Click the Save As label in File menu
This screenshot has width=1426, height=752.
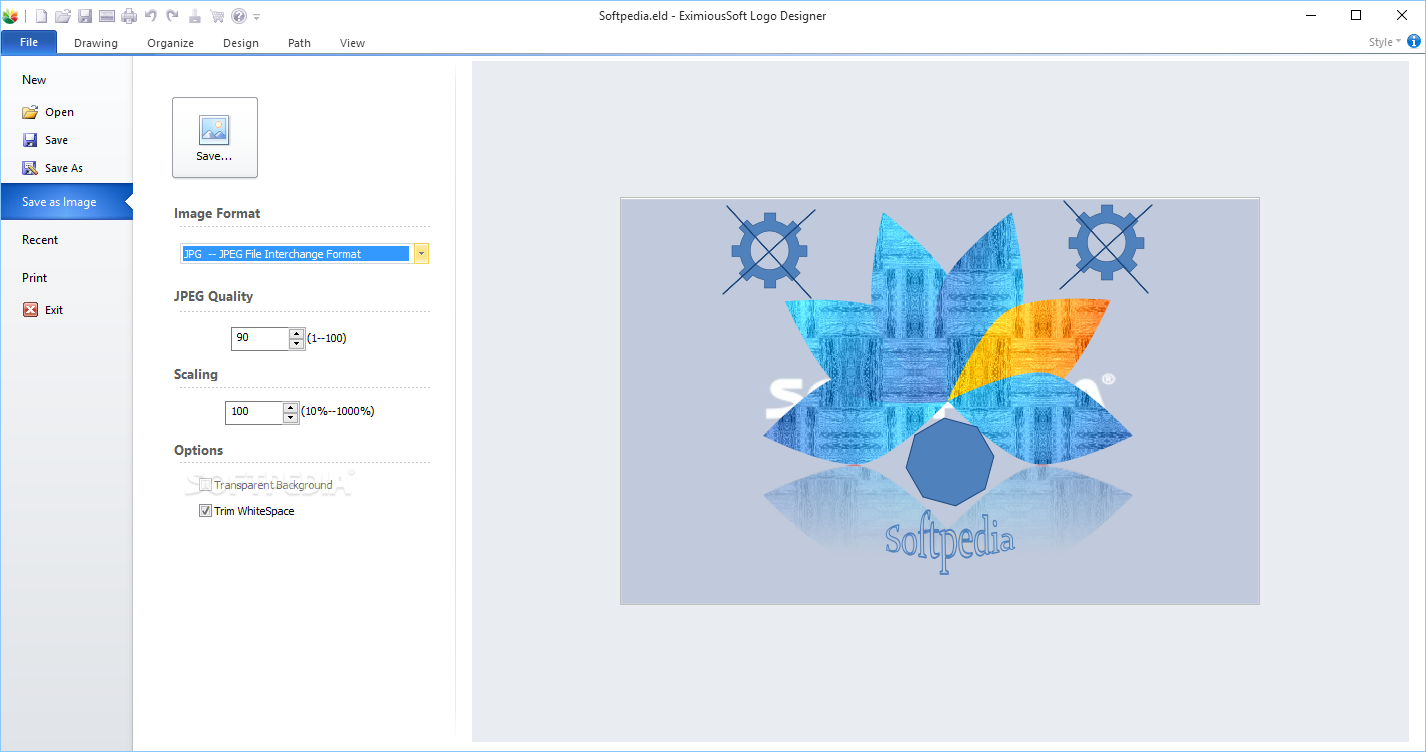[64, 169]
